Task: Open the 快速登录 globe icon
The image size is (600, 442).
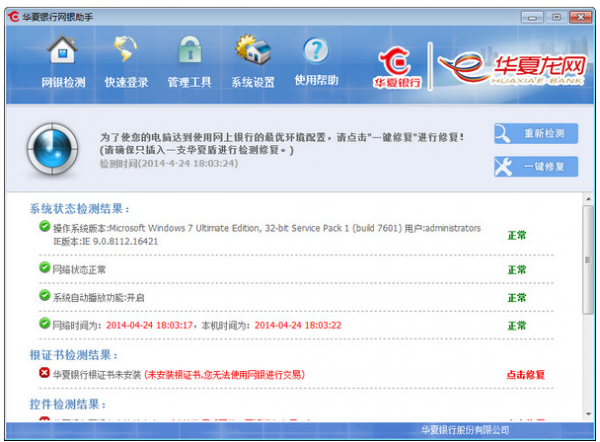Action: pyautogui.click(x=126, y=49)
